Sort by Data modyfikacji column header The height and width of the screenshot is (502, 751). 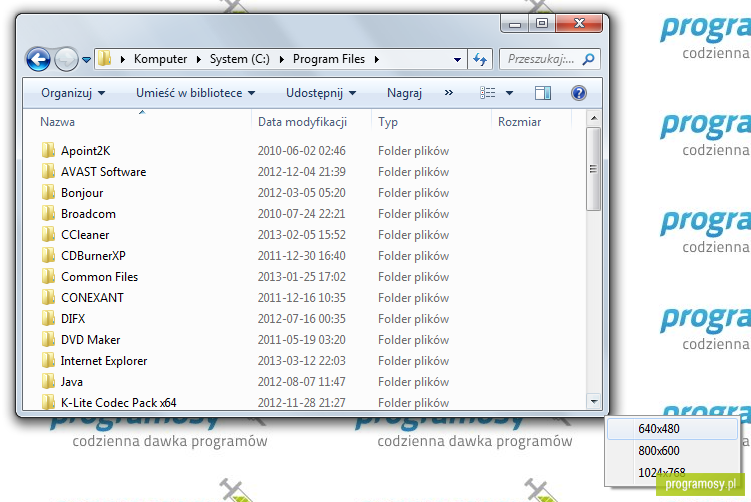click(302, 122)
